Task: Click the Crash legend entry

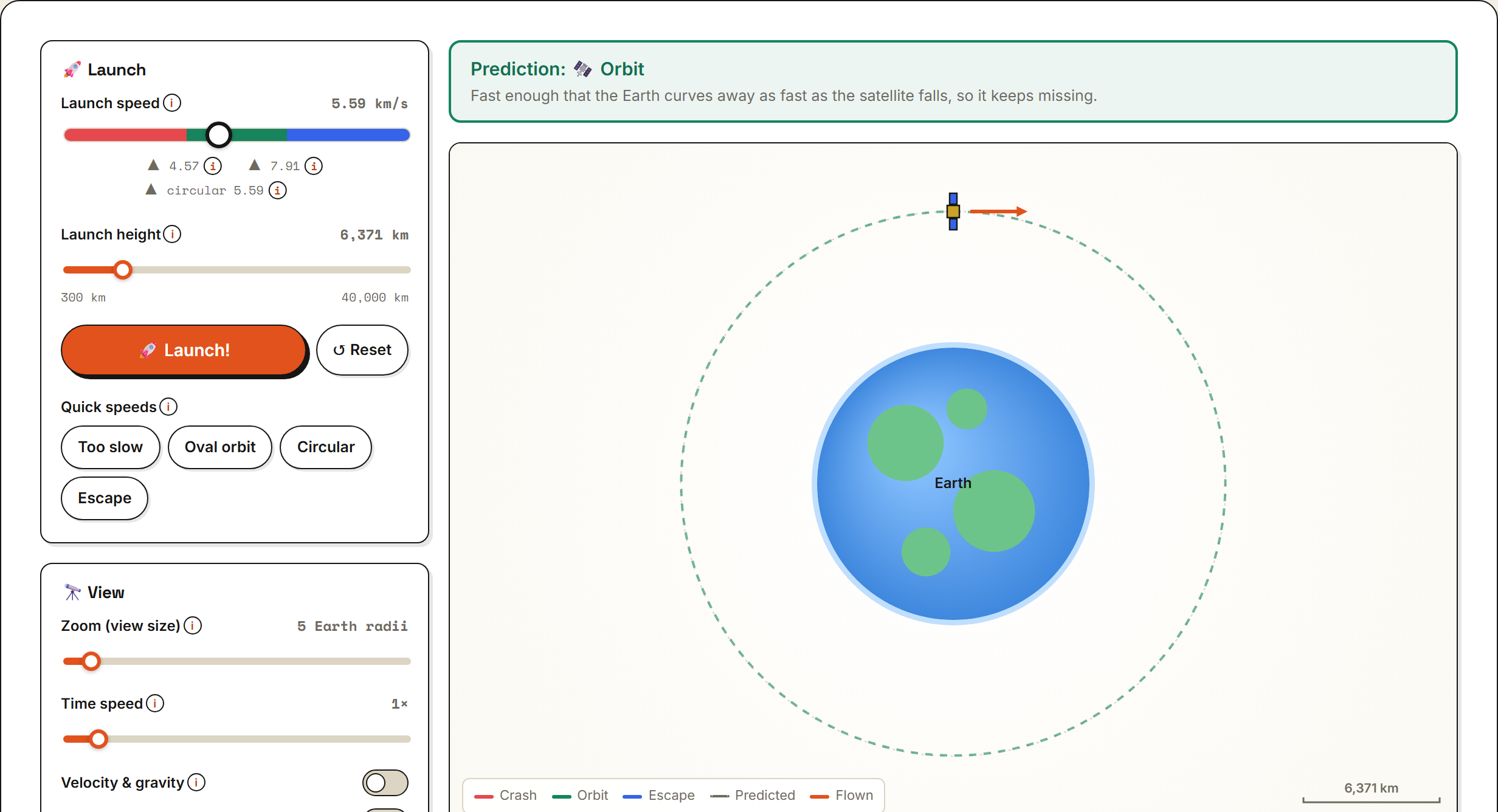Action: pyautogui.click(x=506, y=795)
